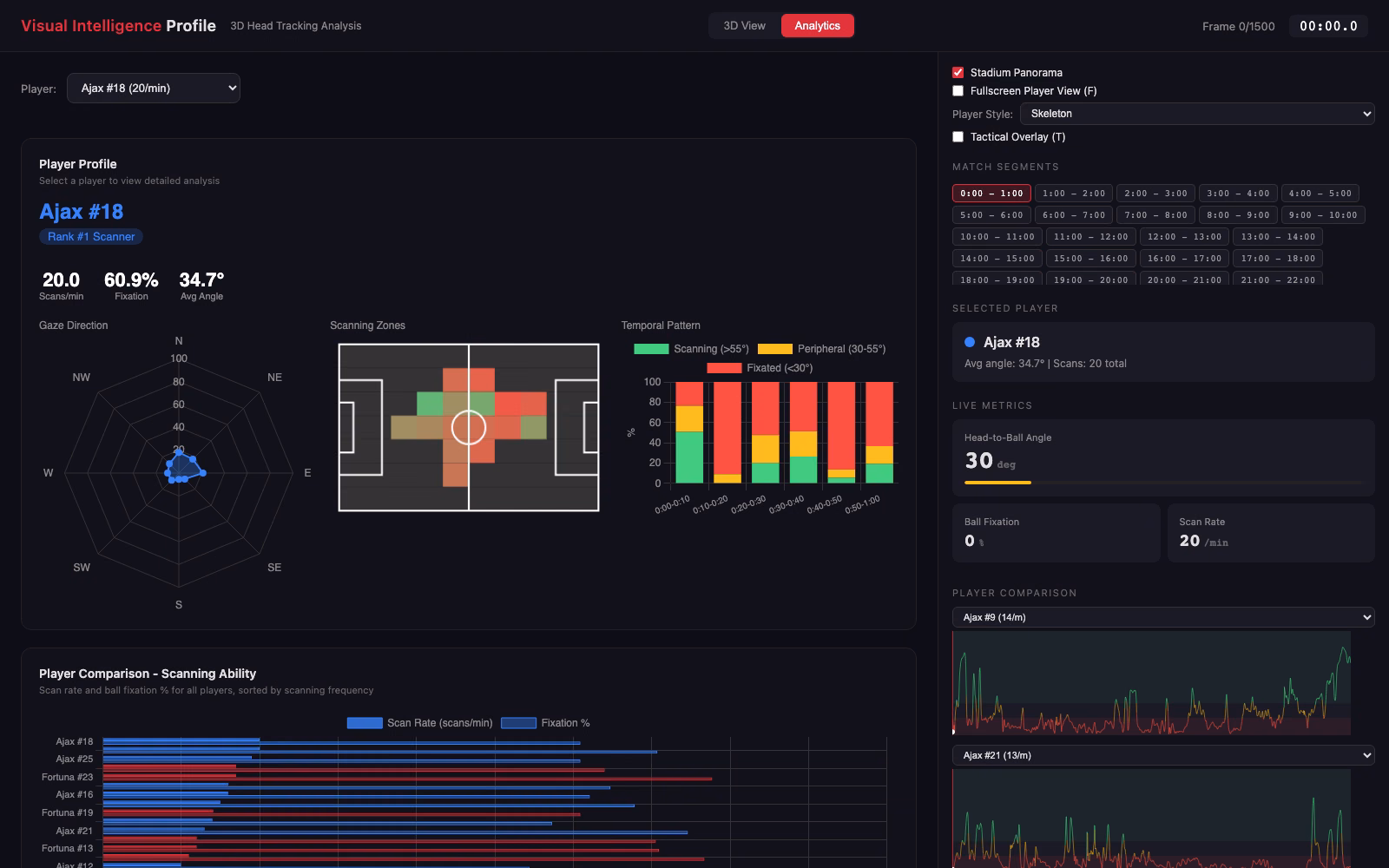Screen dimensions: 1389x868
Task: Select match segment 4:00 – 5:00
Action: [1320, 194]
